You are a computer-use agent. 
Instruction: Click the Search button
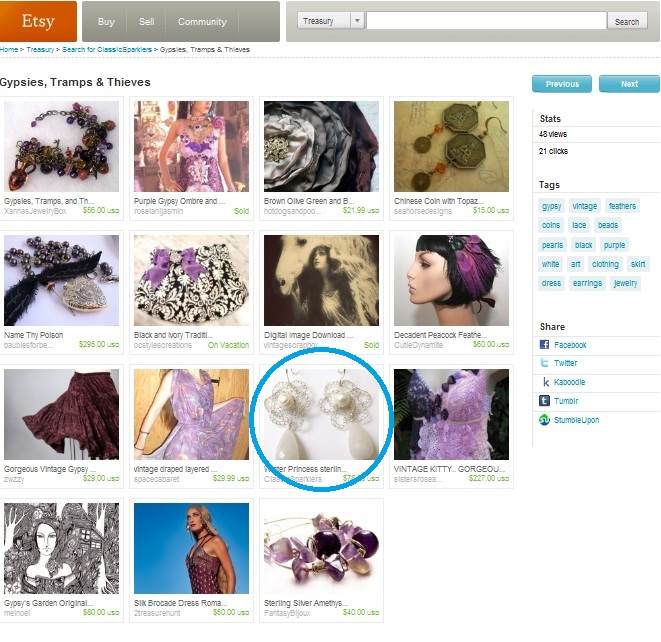(626, 21)
